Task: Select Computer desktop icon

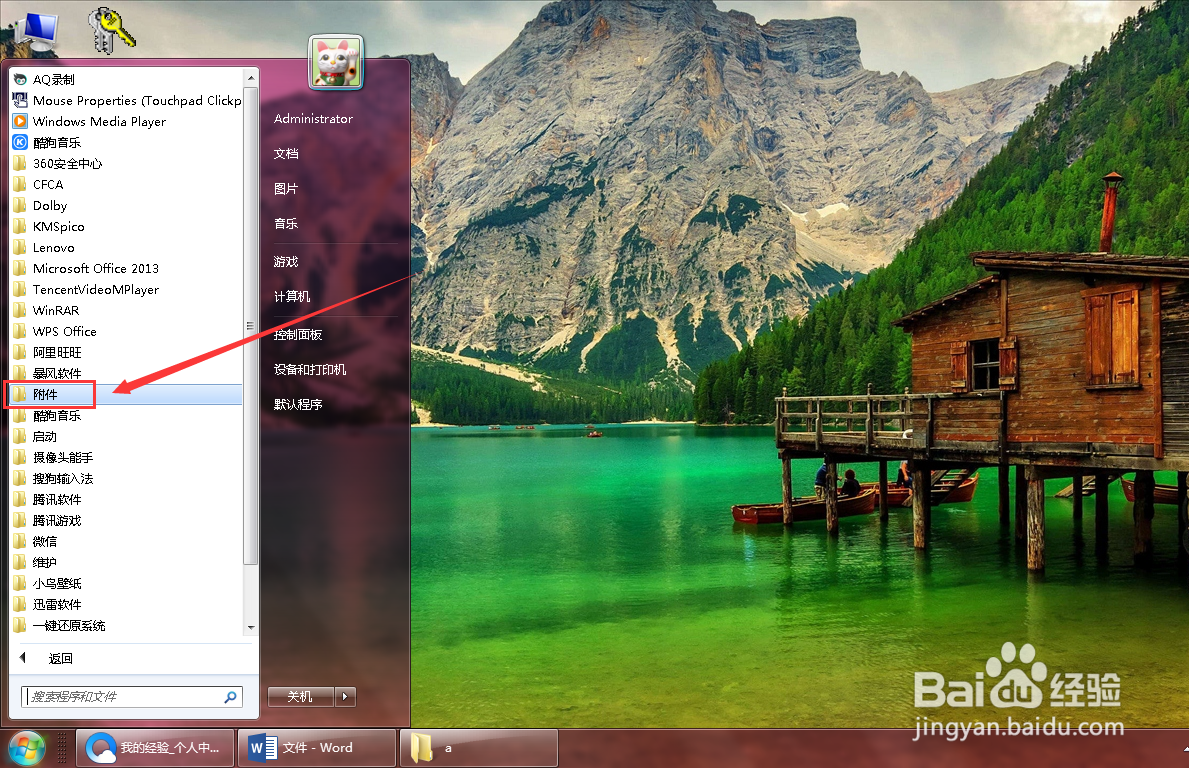Action: coord(36,30)
